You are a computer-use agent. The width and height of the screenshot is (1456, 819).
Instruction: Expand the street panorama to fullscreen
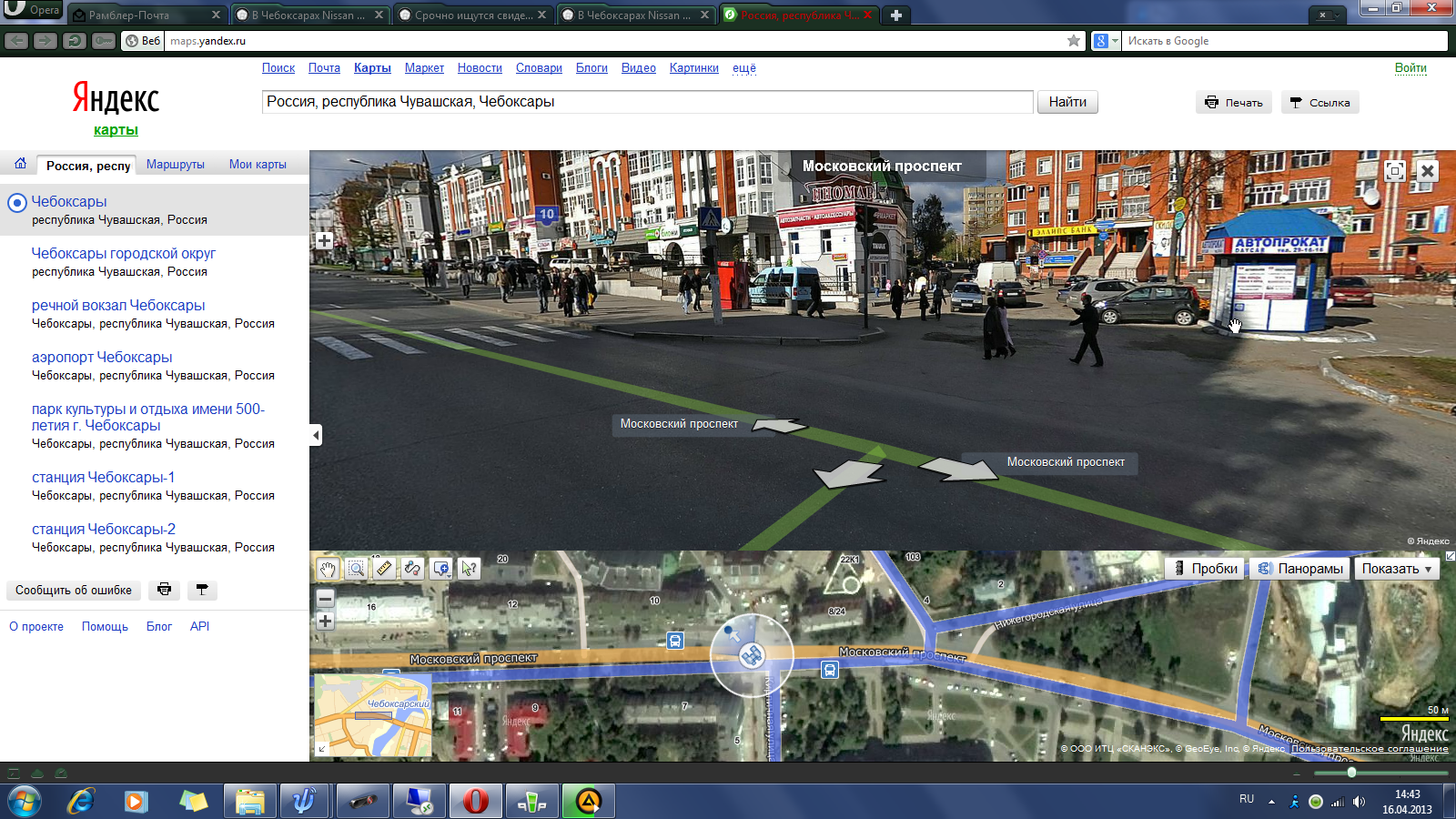1394,171
